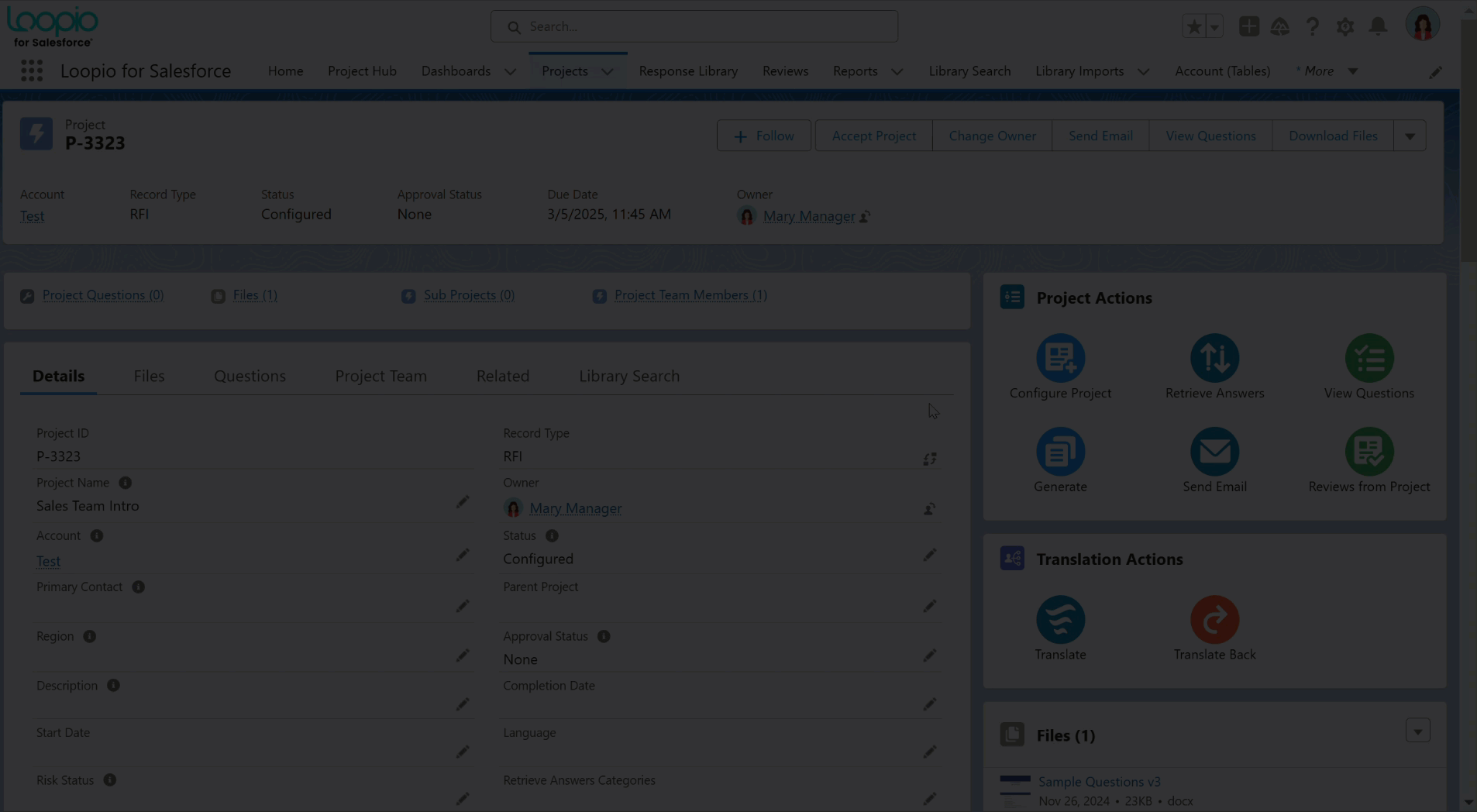Edit Approval Status pencil icon
This screenshot has height=812, width=1477.
[x=930, y=655]
